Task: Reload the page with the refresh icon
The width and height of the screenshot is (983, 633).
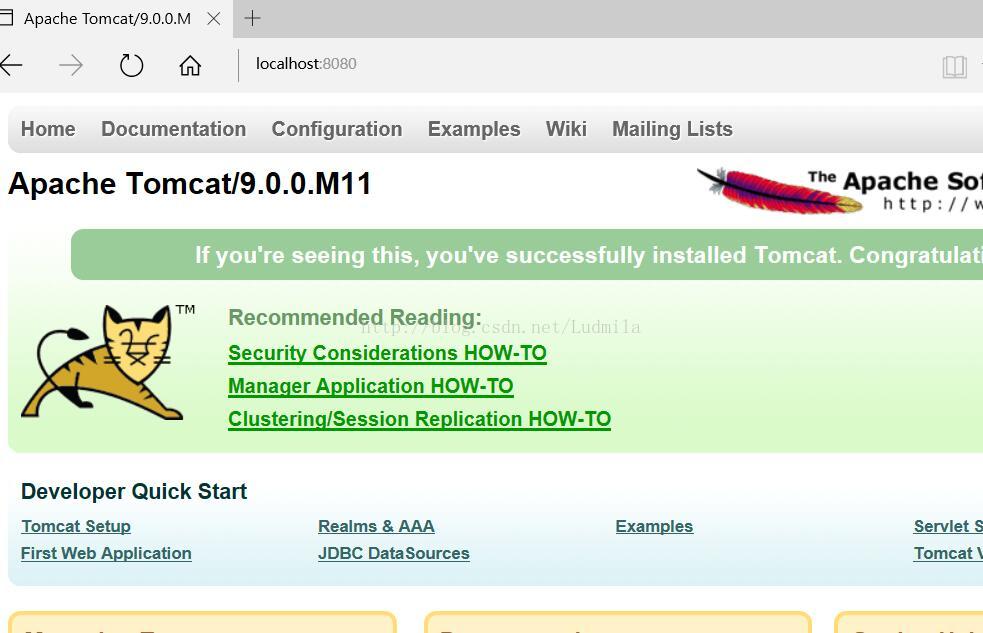Action: [131, 65]
